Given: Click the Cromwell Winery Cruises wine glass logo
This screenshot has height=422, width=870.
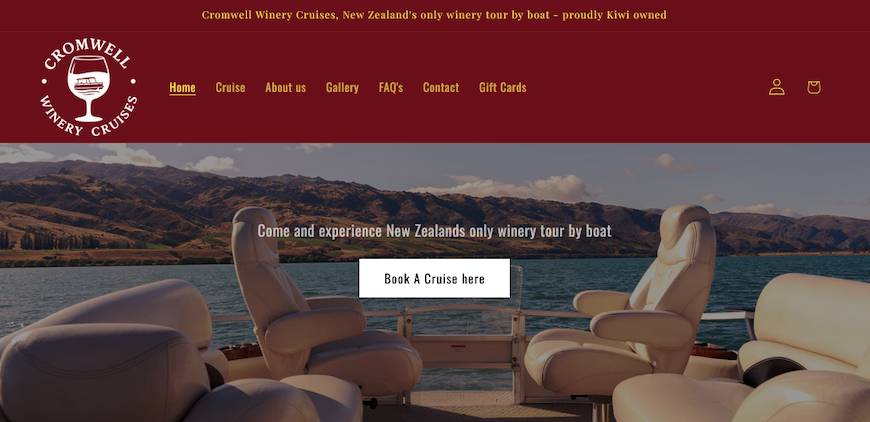Looking at the screenshot, I should click(89, 88).
